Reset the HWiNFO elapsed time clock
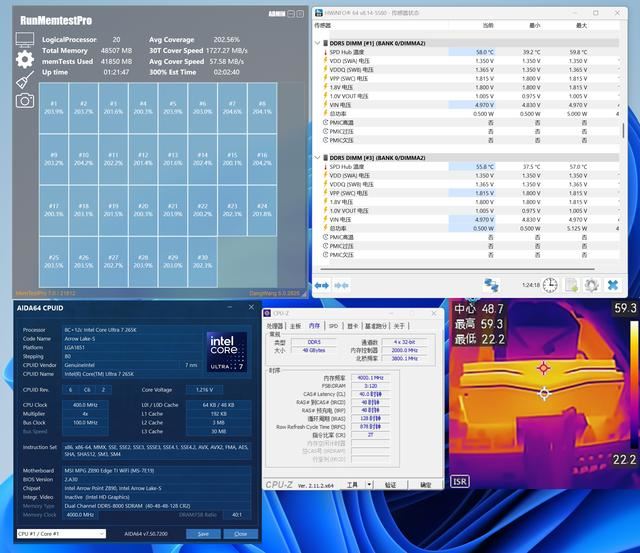The width and height of the screenshot is (640, 553). click(550, 285)
